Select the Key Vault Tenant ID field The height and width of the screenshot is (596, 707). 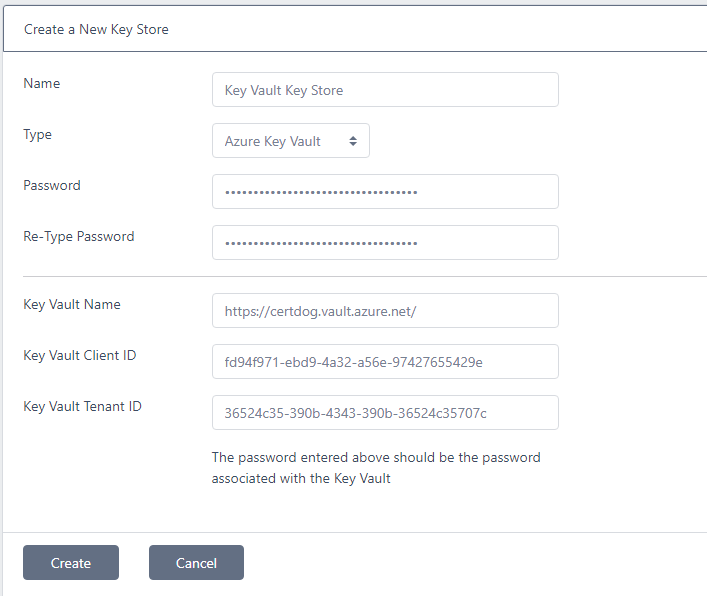(x=385, y=413)
